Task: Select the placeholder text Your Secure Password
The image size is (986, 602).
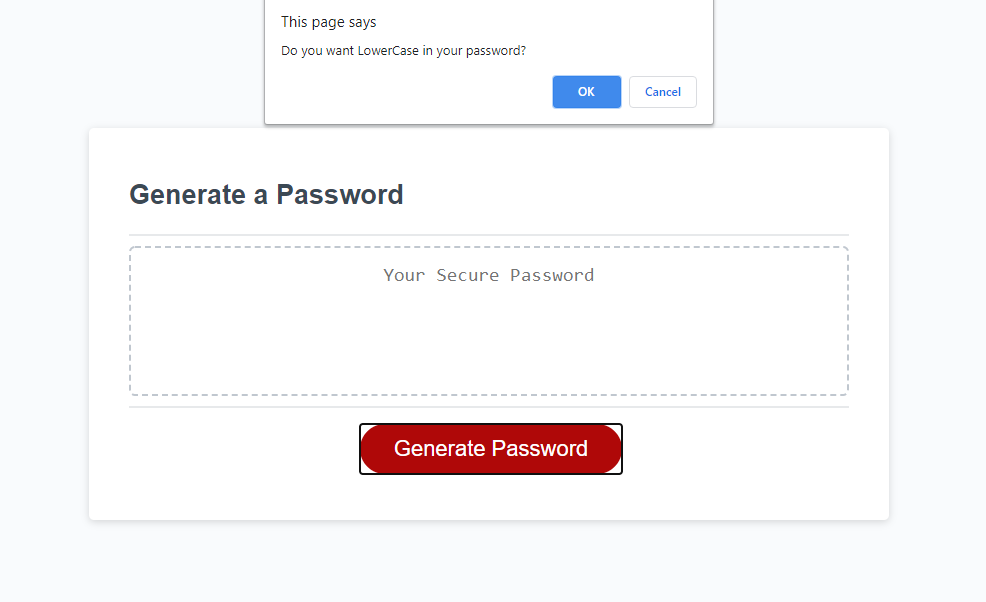Action: point(488,275)
